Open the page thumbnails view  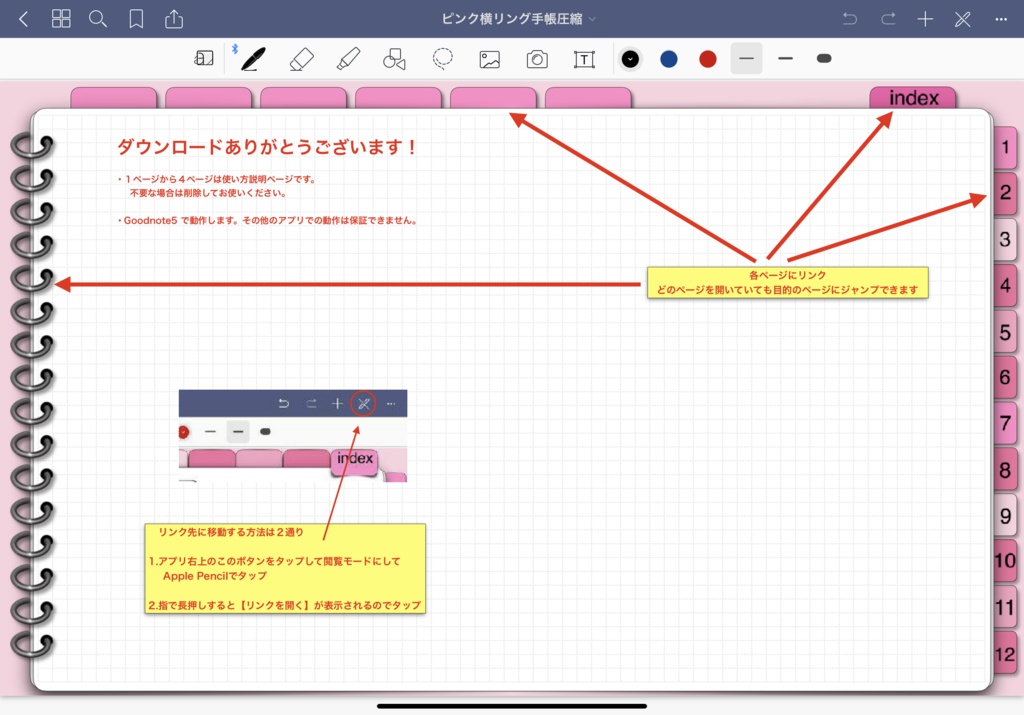(x=61, y=18)
